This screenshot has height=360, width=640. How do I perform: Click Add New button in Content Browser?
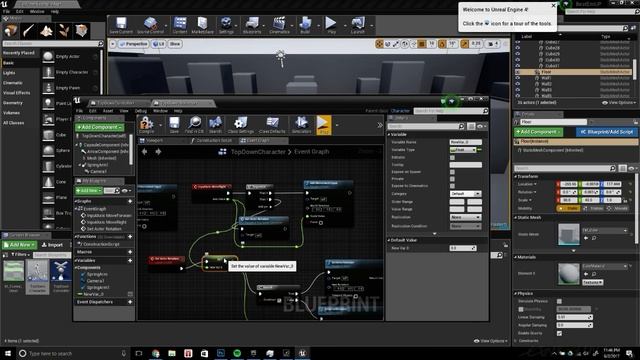[x=19, y=245]
